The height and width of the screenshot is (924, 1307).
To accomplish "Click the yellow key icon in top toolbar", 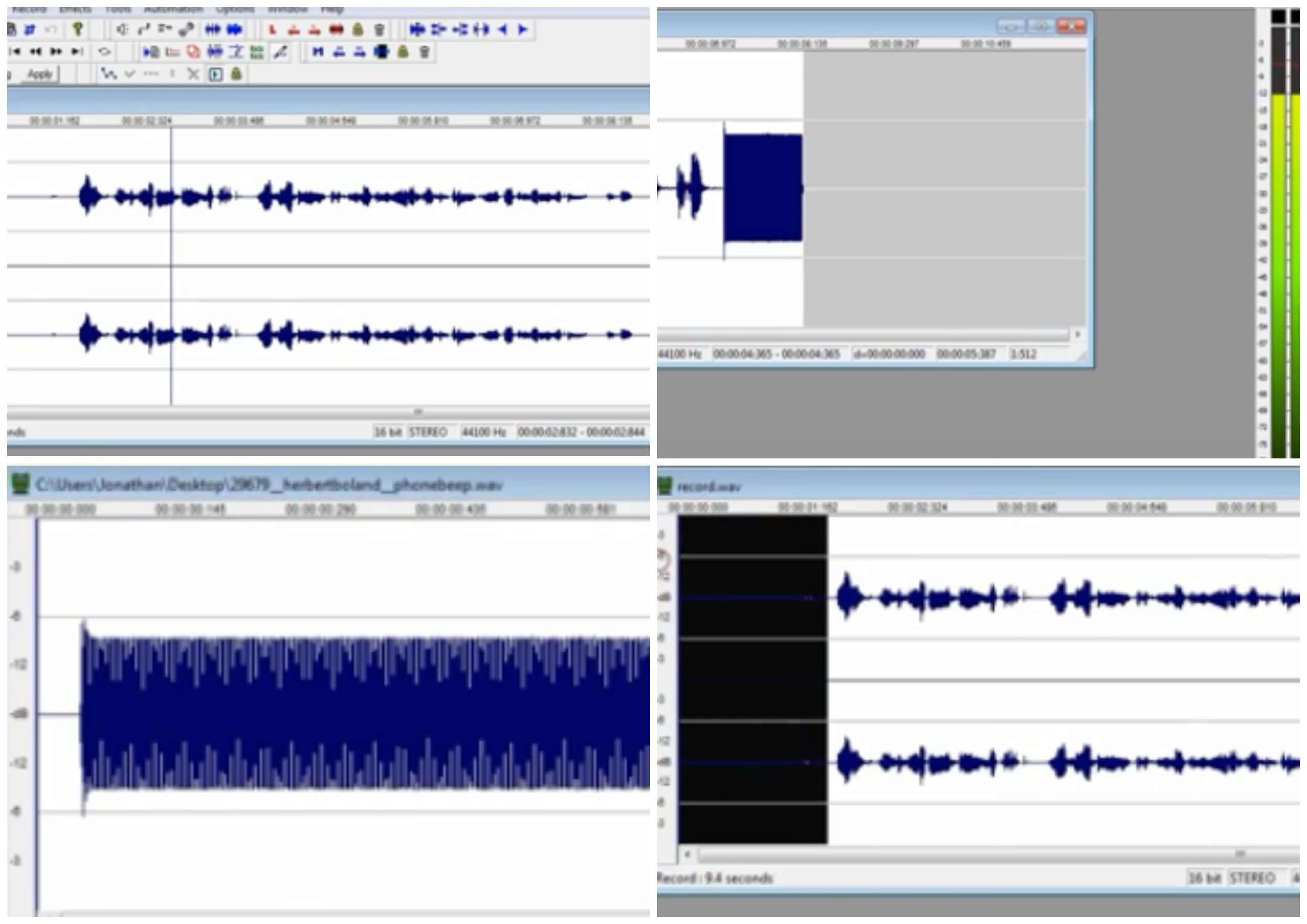I will (x=78, y=29).
